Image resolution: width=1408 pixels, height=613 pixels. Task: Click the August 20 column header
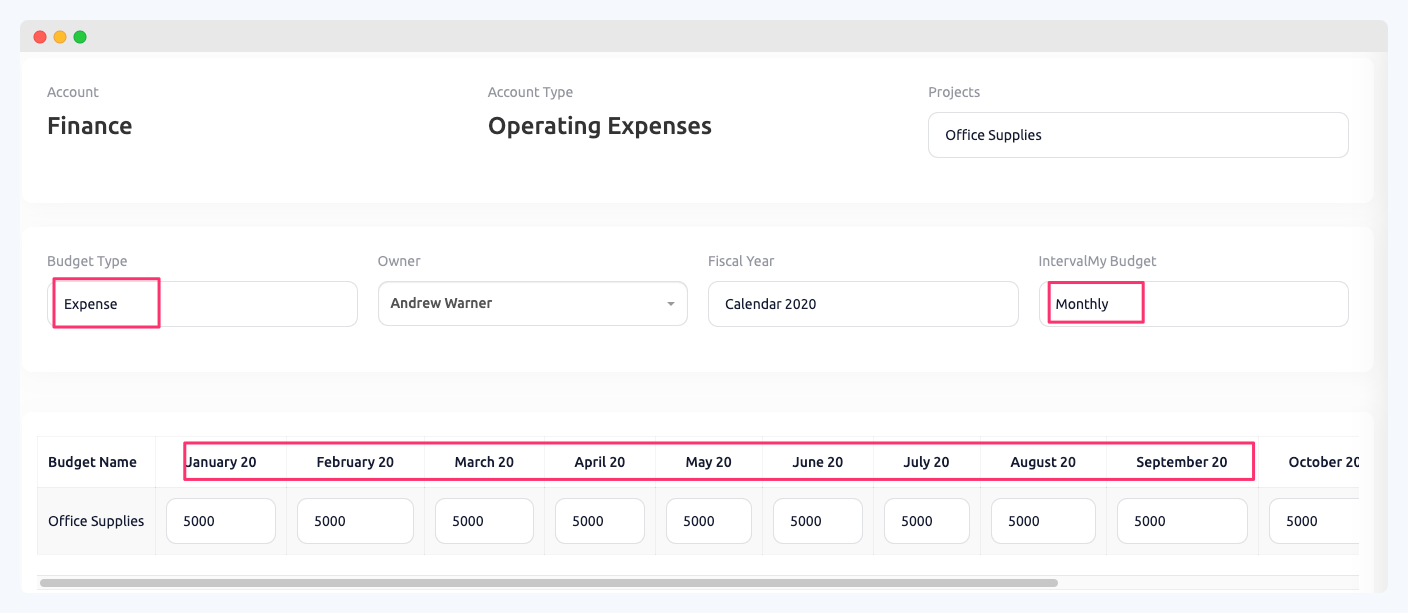coord(1043,461)
